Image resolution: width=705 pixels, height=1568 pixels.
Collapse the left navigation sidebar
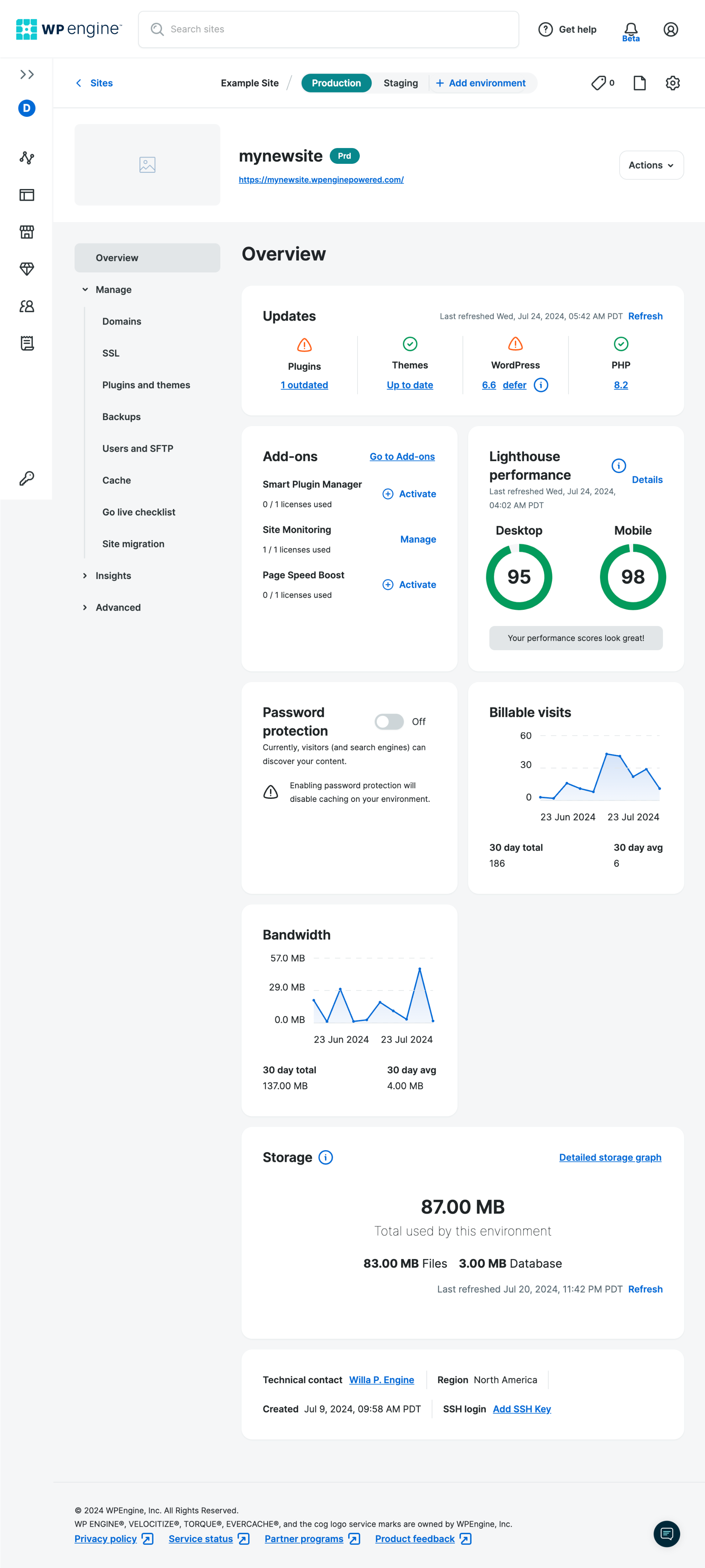pos(27,74)
